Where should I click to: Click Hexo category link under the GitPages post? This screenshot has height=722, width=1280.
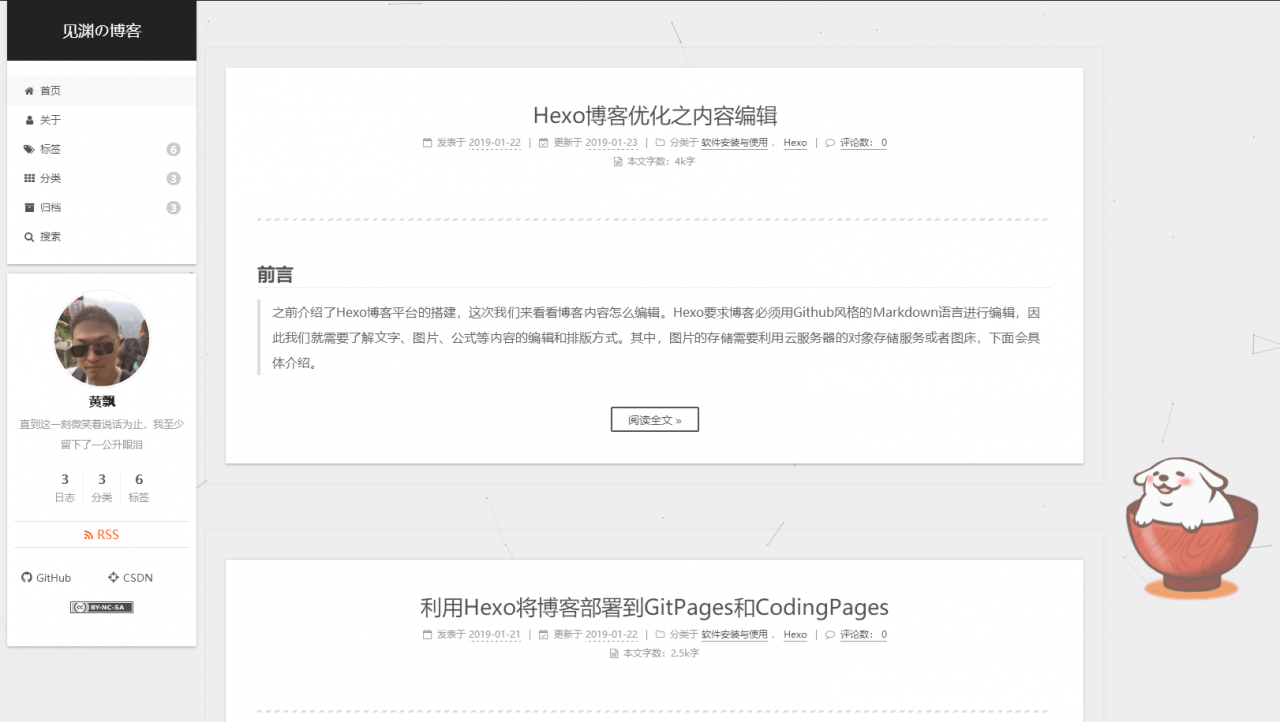click(795, 635)
